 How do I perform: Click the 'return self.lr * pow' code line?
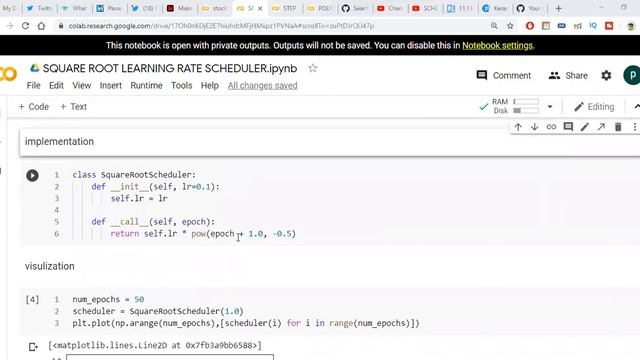pyautogui.click(x=203, y=233)
